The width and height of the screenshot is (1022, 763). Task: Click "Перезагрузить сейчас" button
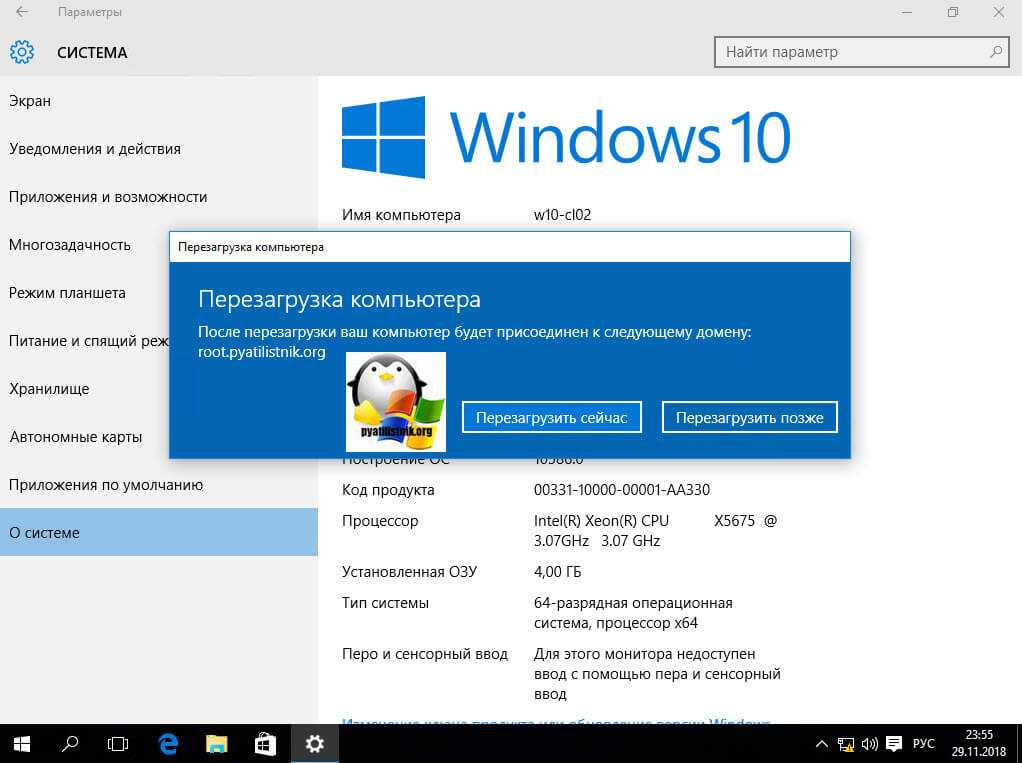point(551,418)
